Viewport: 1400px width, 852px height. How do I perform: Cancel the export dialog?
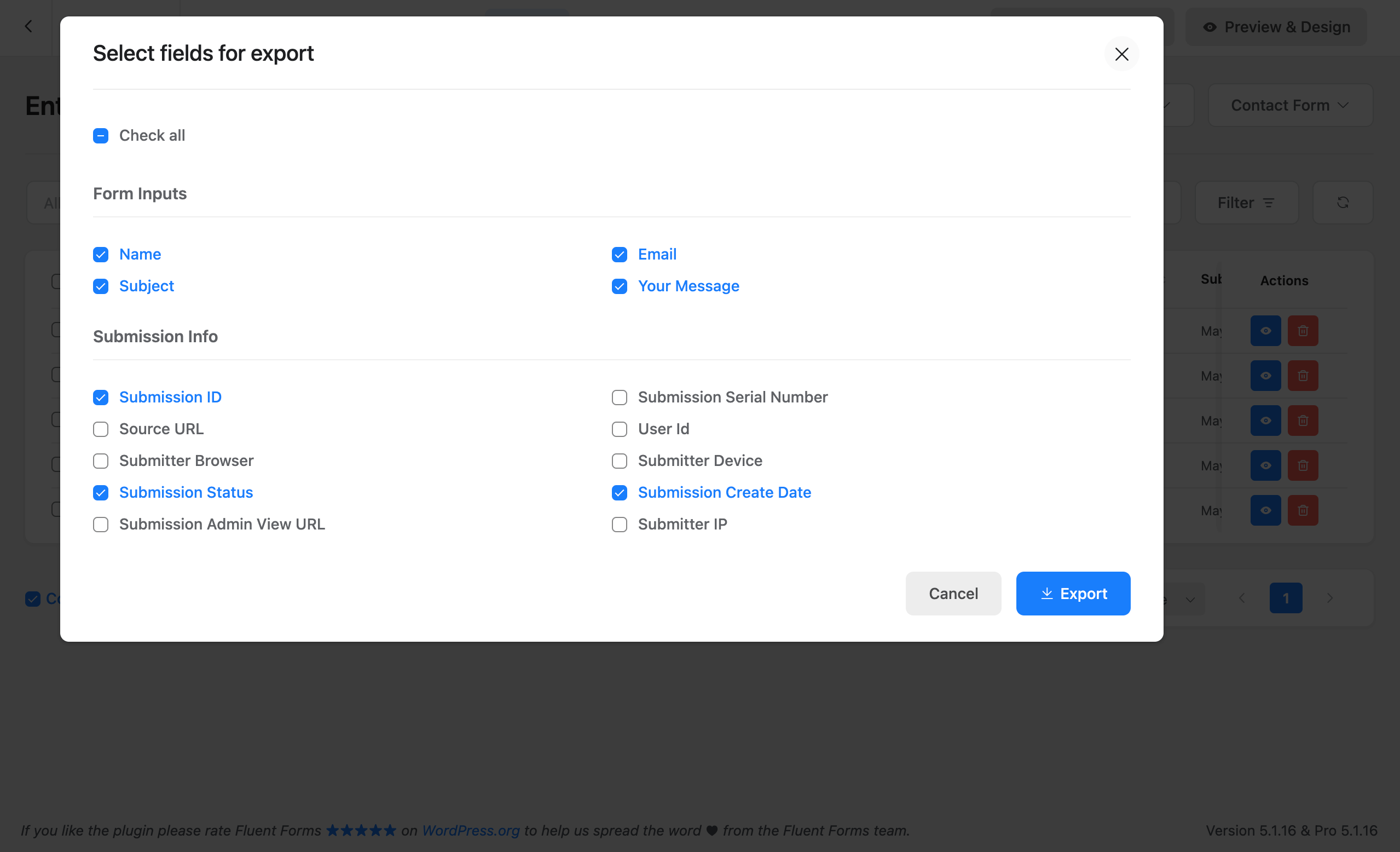point(953,593)
